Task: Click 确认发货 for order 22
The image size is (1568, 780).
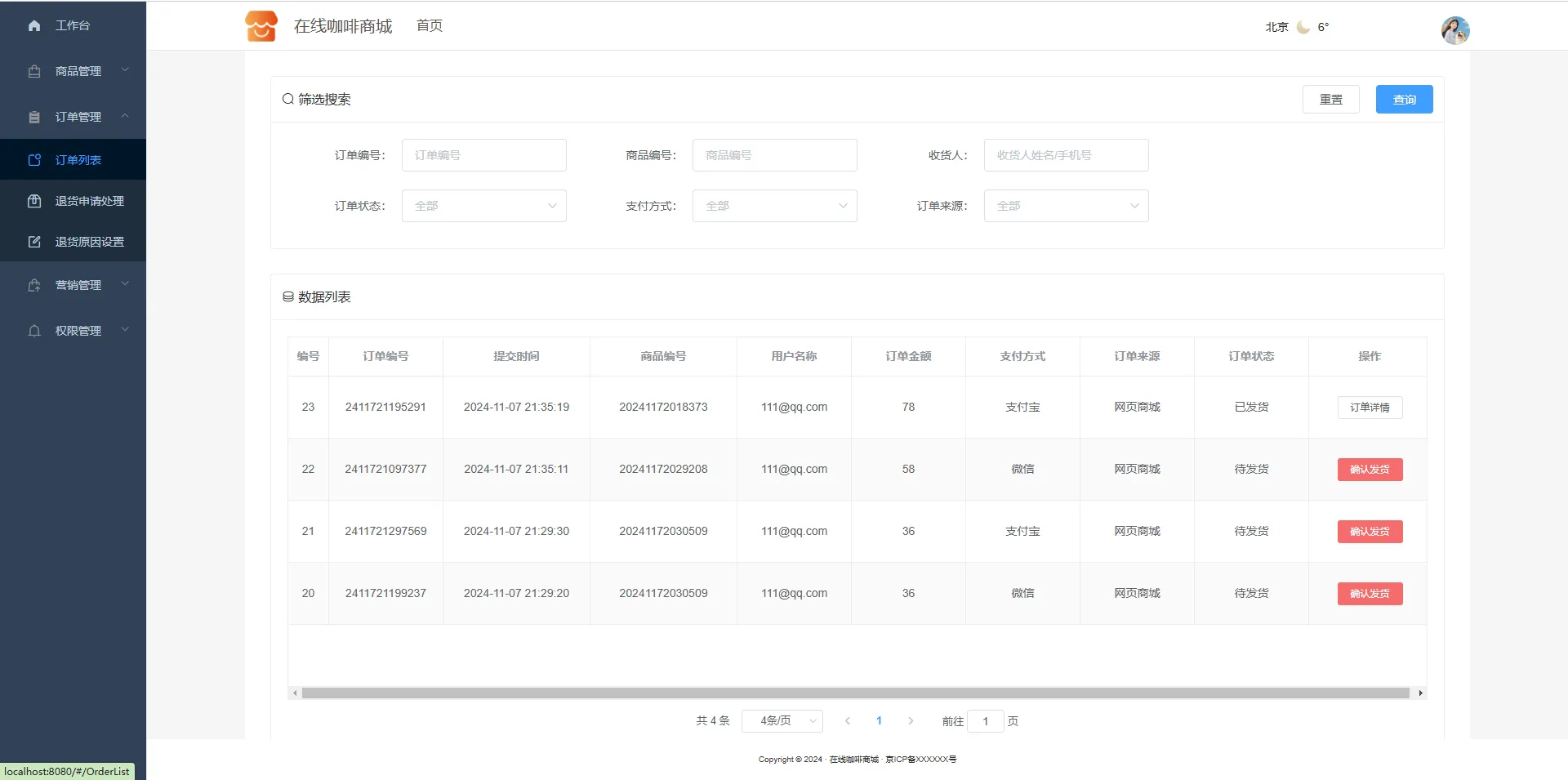Action: [x=1370, y=470]
